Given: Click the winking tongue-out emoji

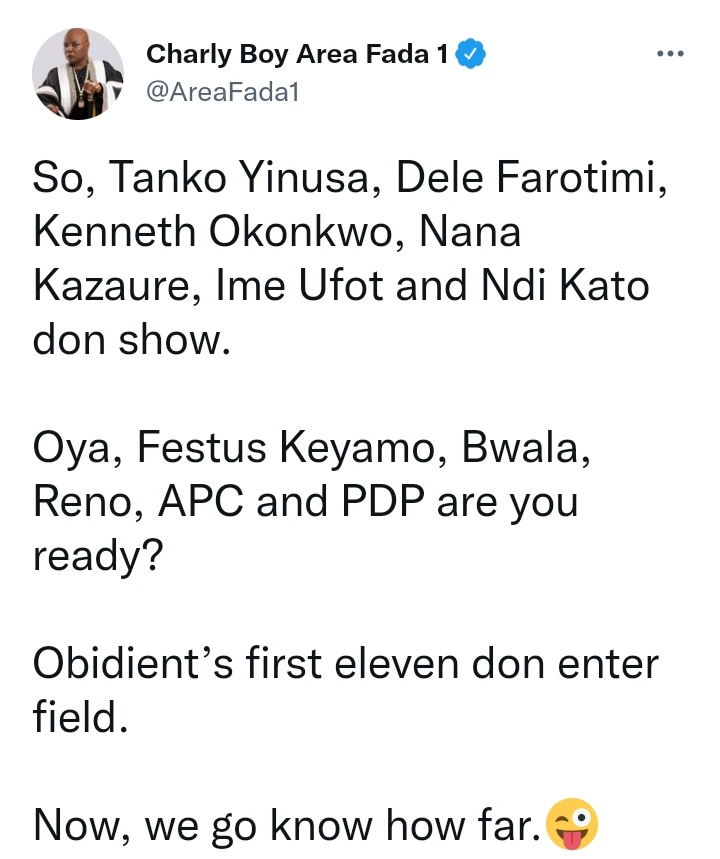Looking at the screenshot, I should click(x=573, y=824).
